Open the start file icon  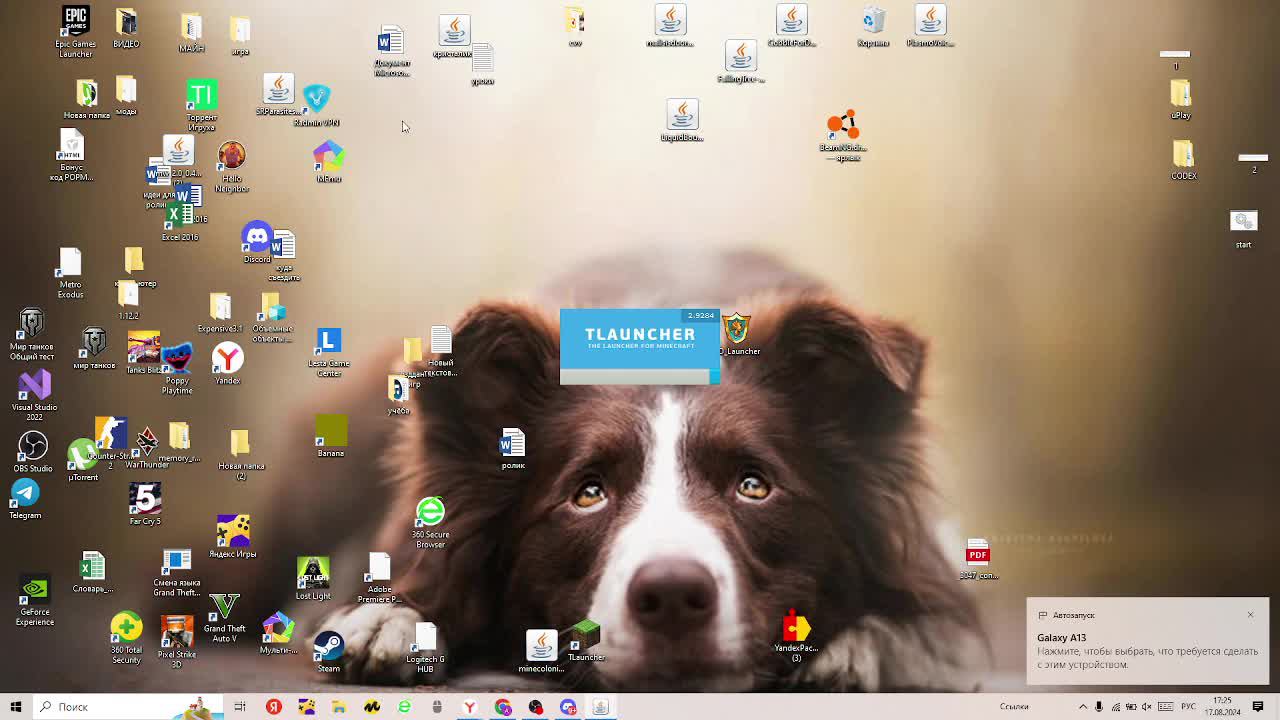coord(1243,229)
